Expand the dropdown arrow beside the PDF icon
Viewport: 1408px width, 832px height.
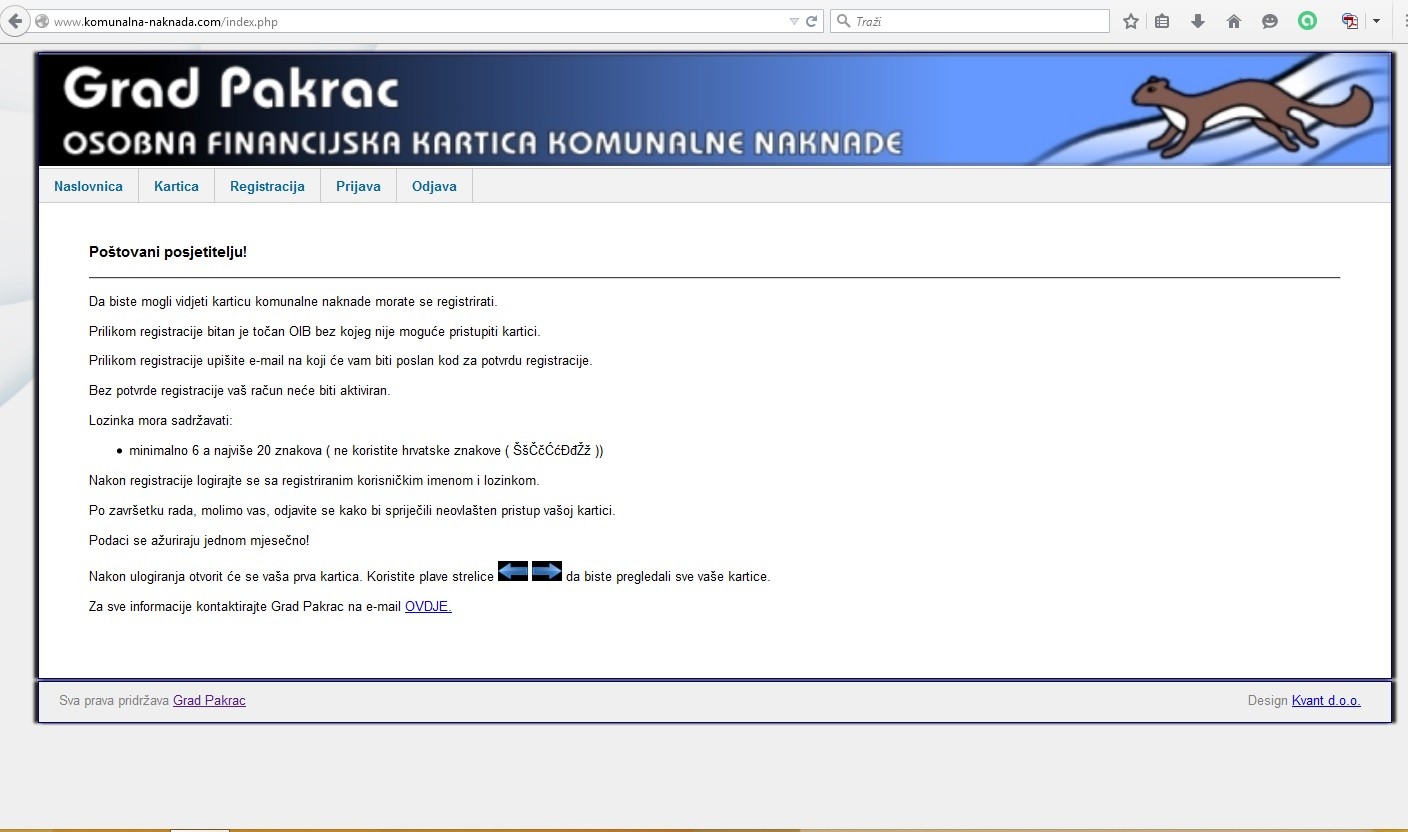point(1376,21)
